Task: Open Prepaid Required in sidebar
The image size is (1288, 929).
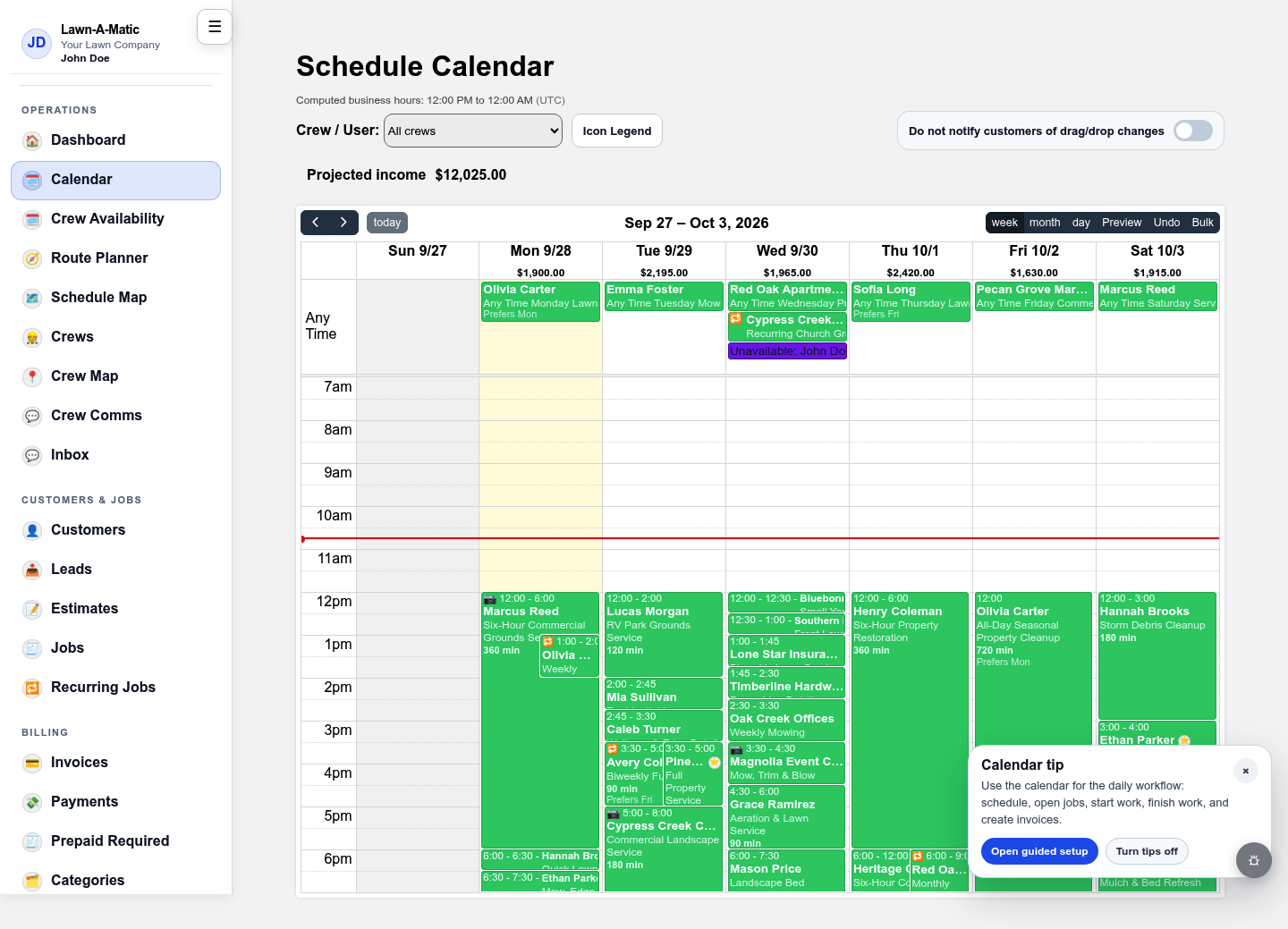Action: pyautogui.click(x=115, y=841)
